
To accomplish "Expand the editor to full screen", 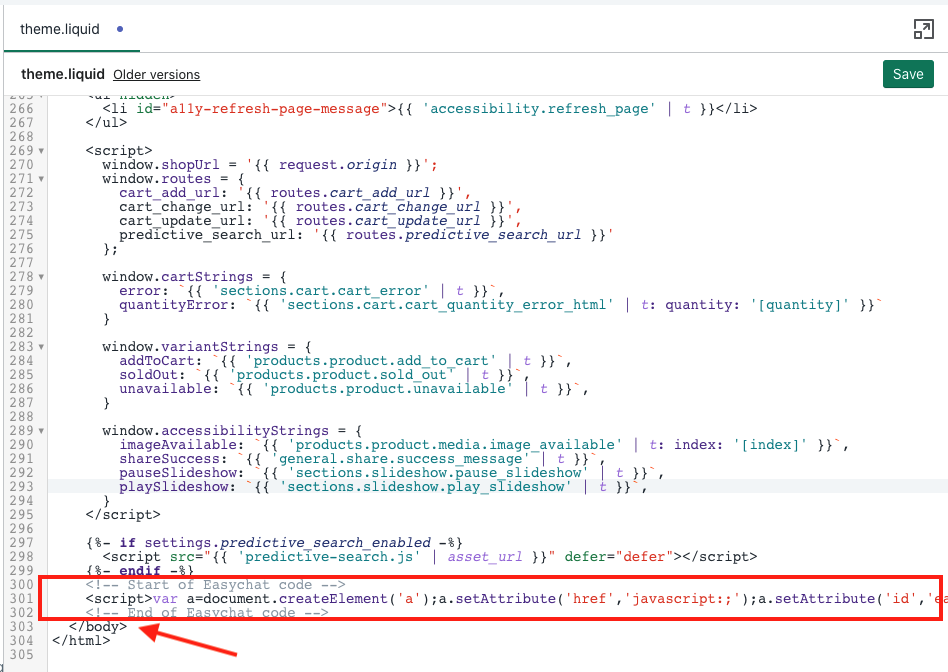I will coord(923,29).
